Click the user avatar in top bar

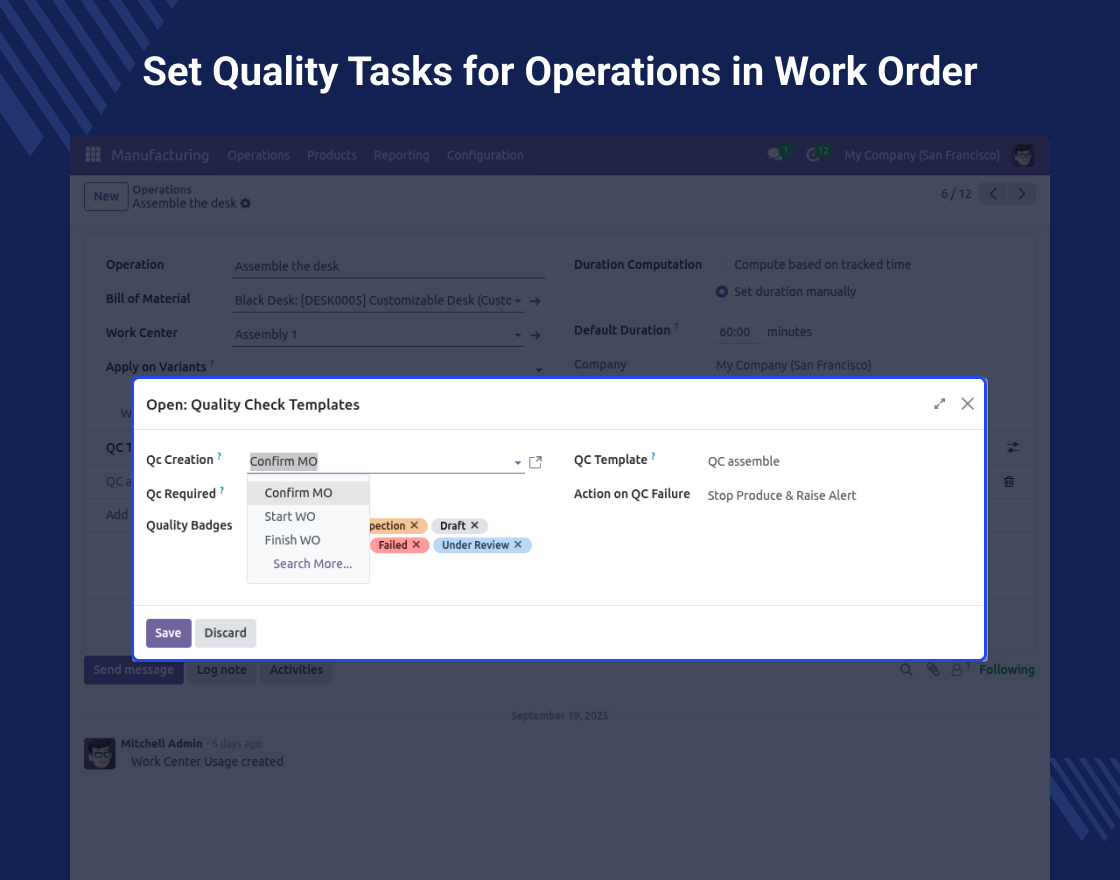coord(1023,155)
